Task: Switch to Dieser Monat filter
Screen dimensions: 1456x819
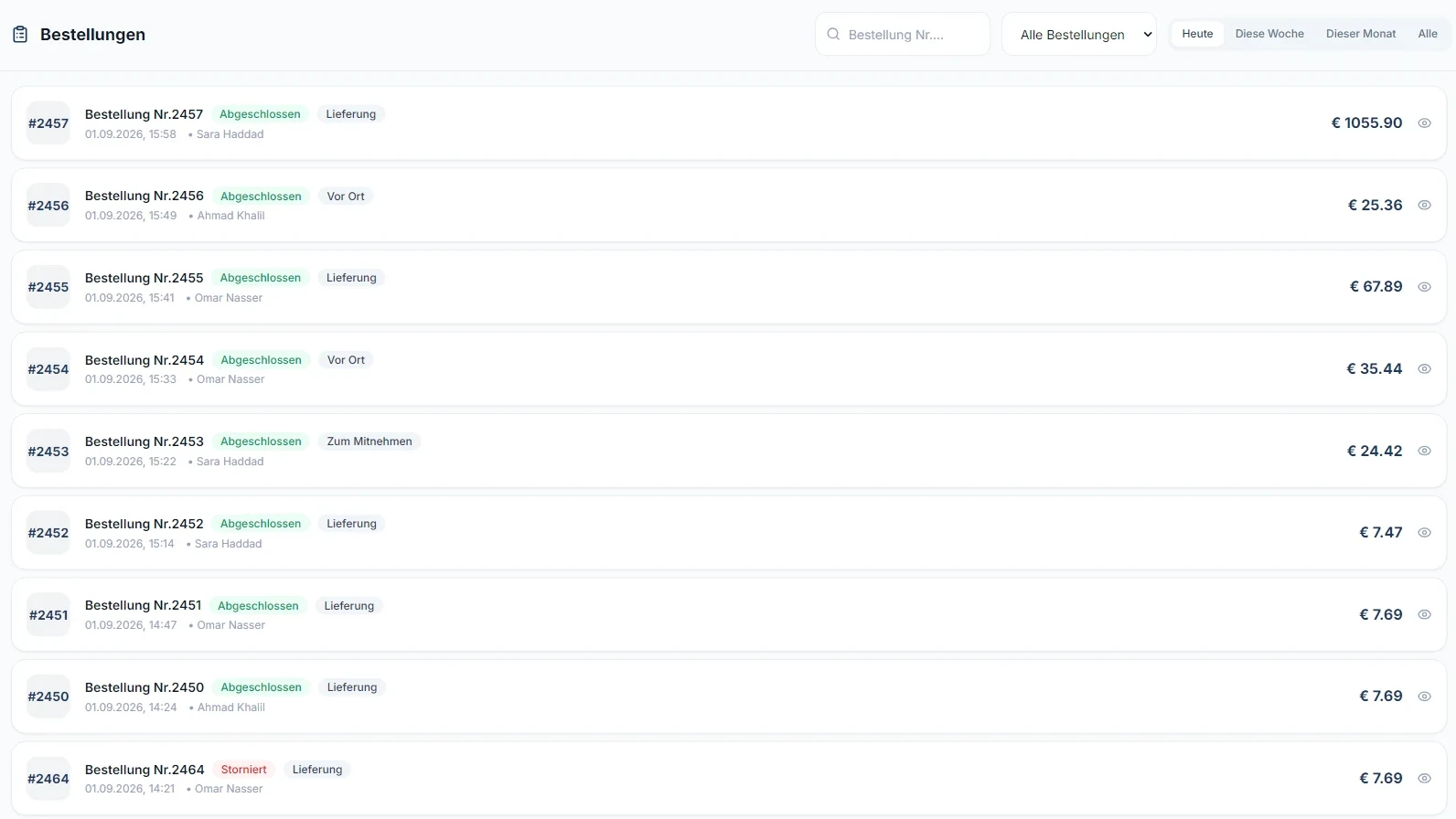Action: [x=1361, y=34]
